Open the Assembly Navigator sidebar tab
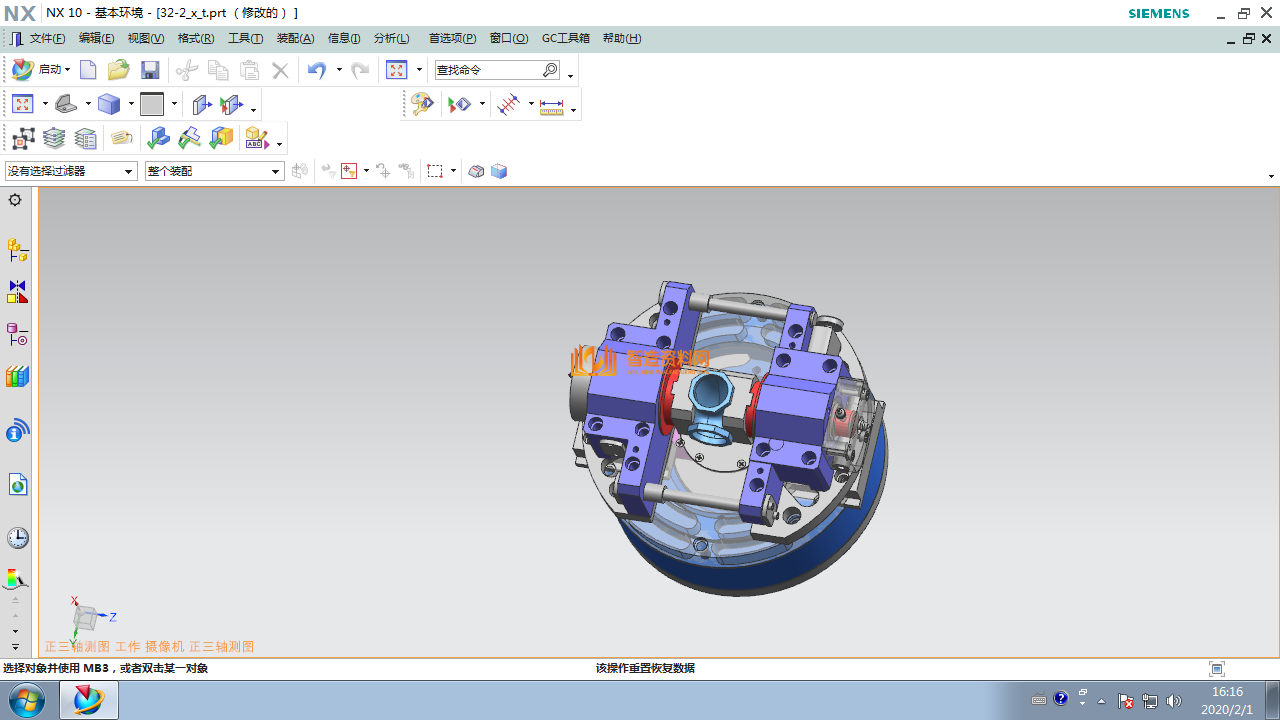This screenshot has height=720, width=1280. [x=17, y=249]
